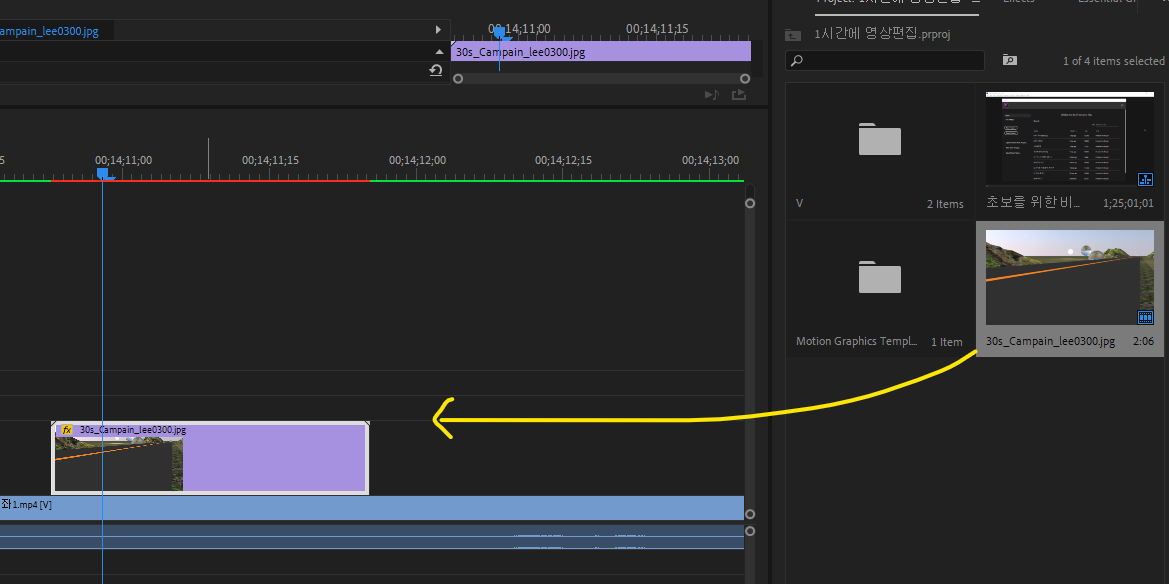Click the project panel search field
The width and height of the screenshot is (1169, 584).
[x=885, y=60]
